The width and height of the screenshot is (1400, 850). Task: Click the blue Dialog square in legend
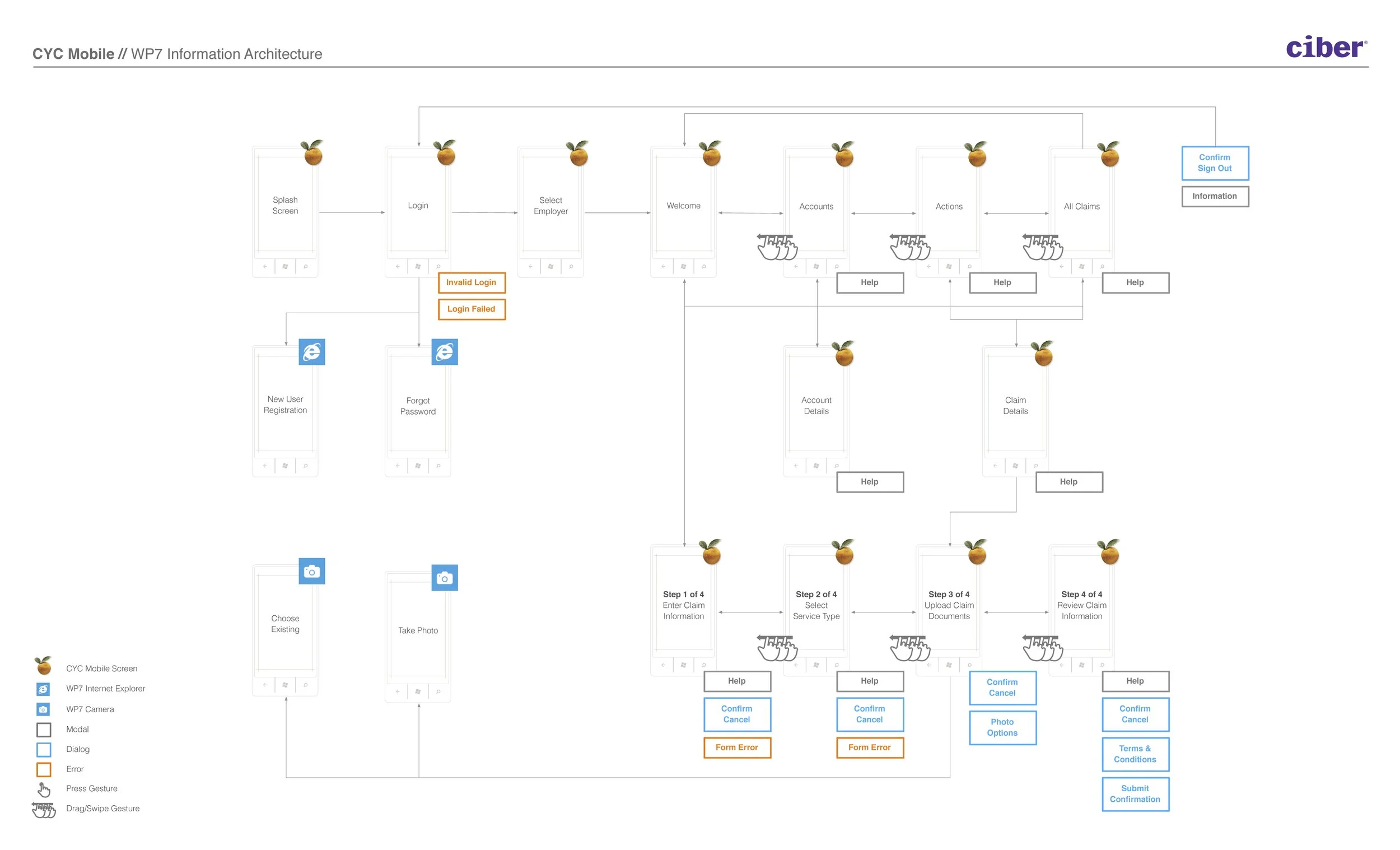(x=44, y=749)
